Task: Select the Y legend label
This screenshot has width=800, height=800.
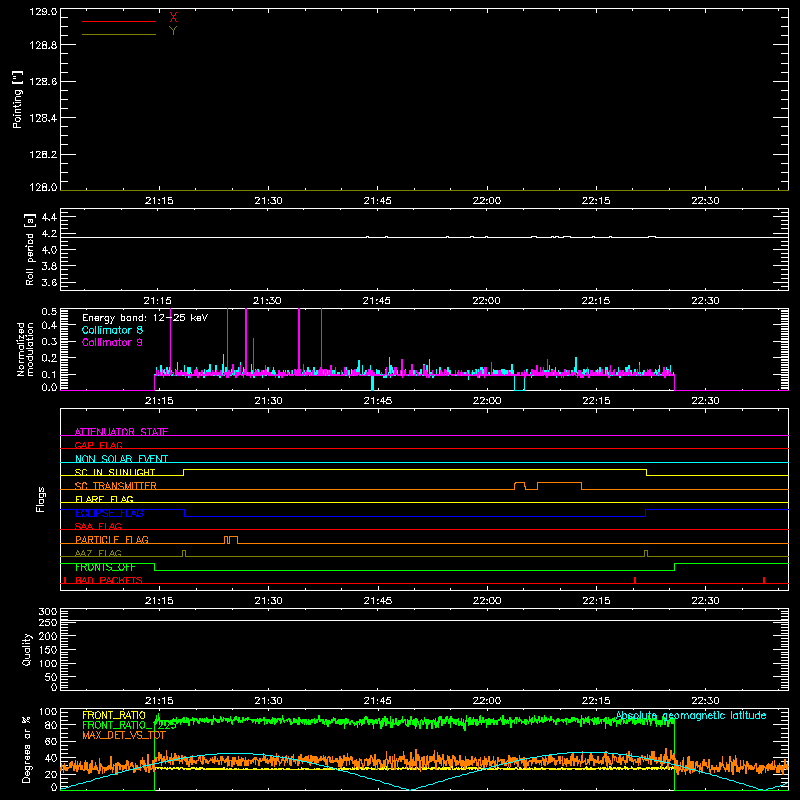Action: (x=173, y=31)
